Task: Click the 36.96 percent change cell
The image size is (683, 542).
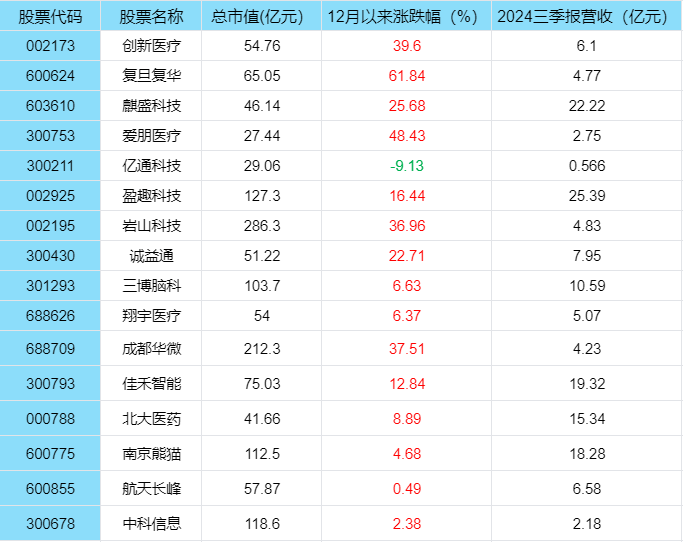Action: [406, 226]
